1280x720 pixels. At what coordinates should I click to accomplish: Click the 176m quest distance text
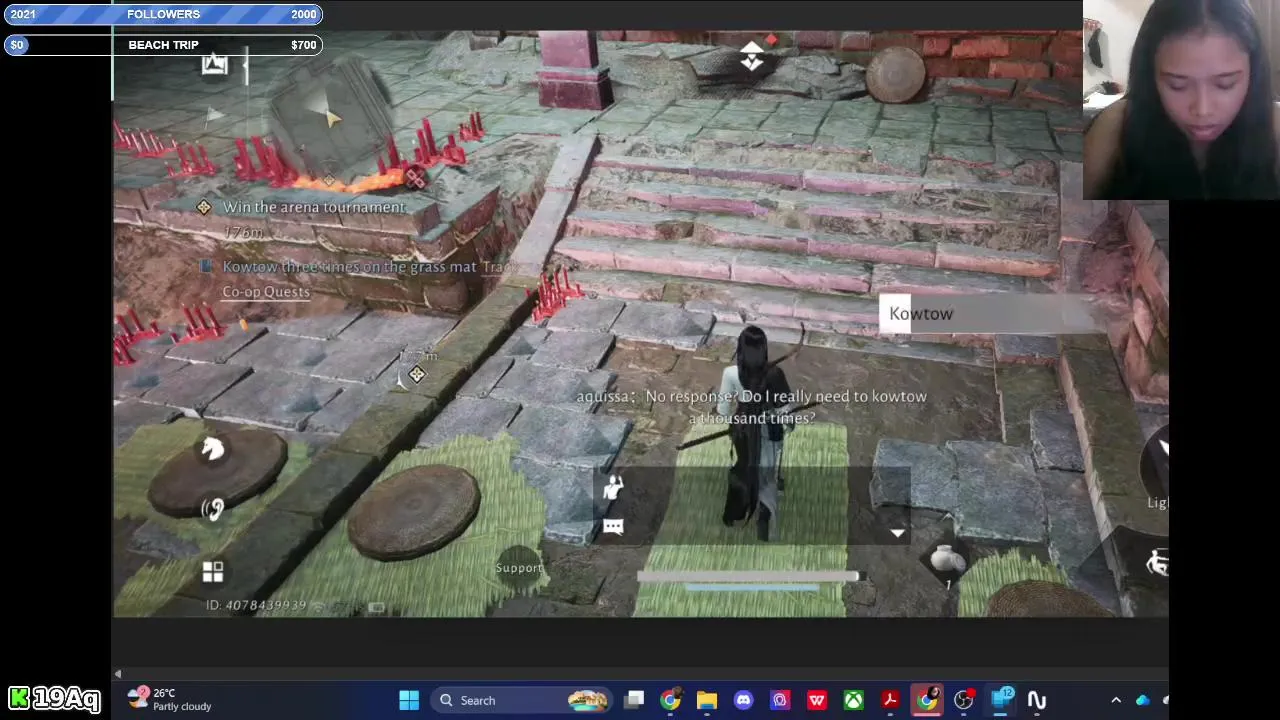click(x=243, y=232)
